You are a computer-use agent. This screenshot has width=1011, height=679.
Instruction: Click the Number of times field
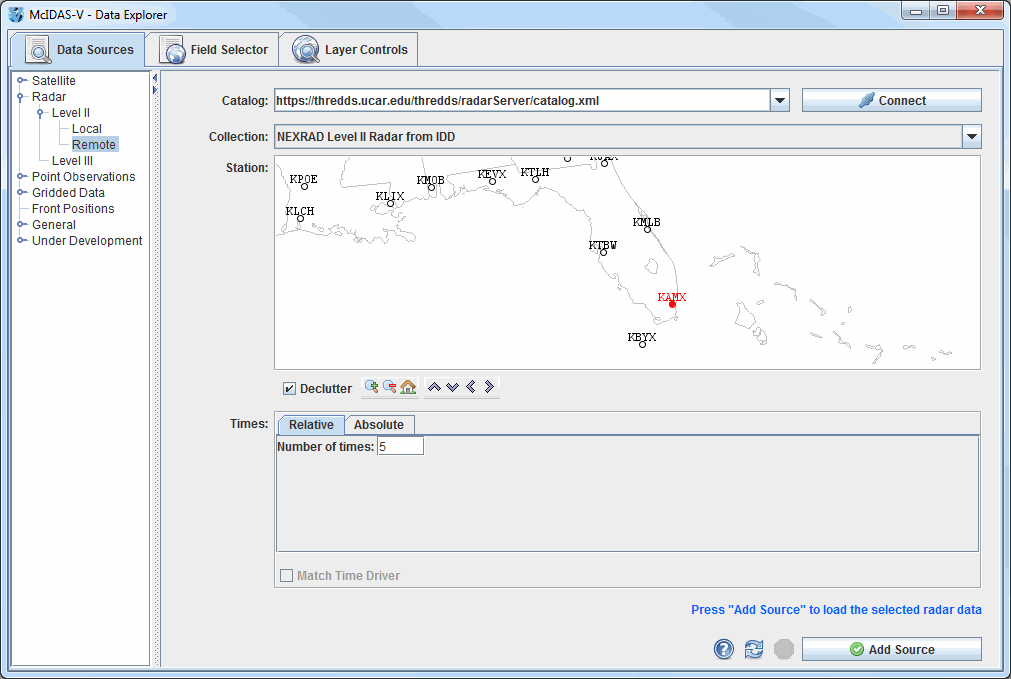pyautogui.click(x=400, y=447)
